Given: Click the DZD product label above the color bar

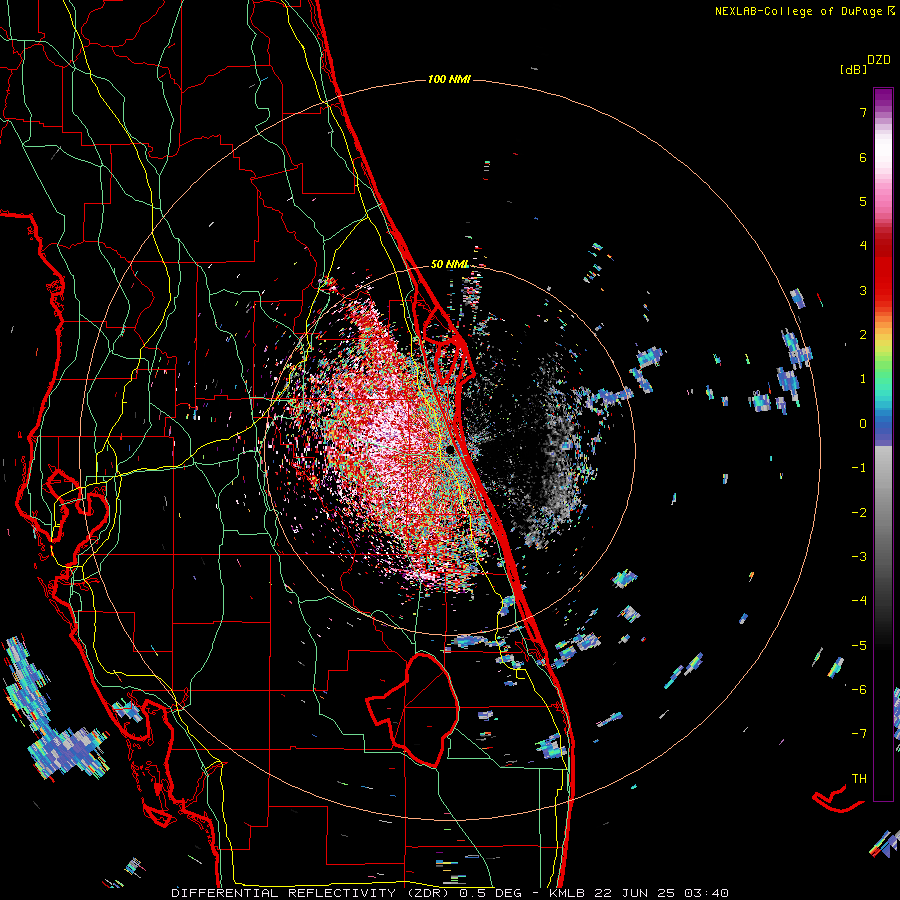Looking at the screenshot, I should (x=879, y=60).
